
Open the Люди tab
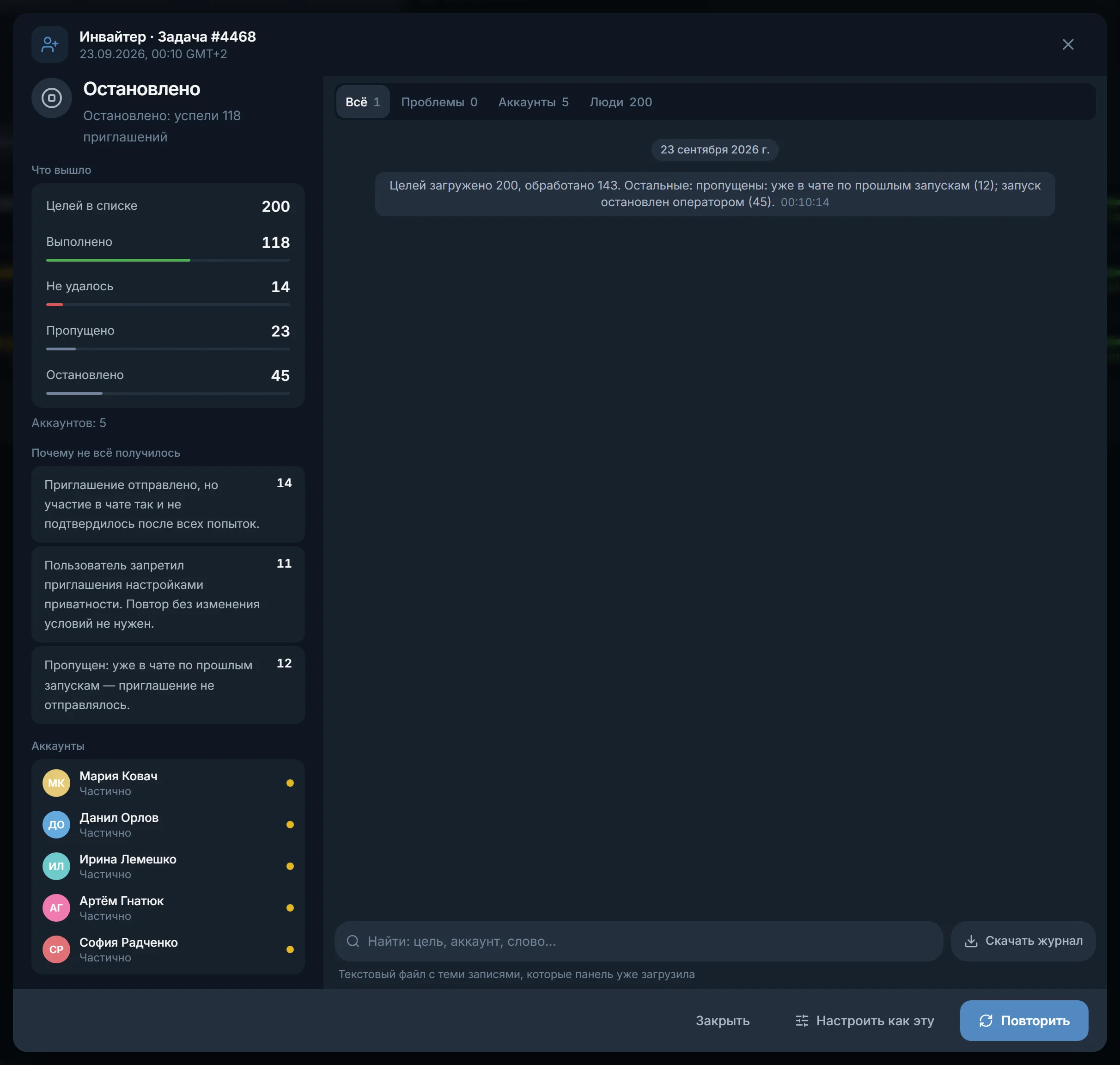coord(621,102)
